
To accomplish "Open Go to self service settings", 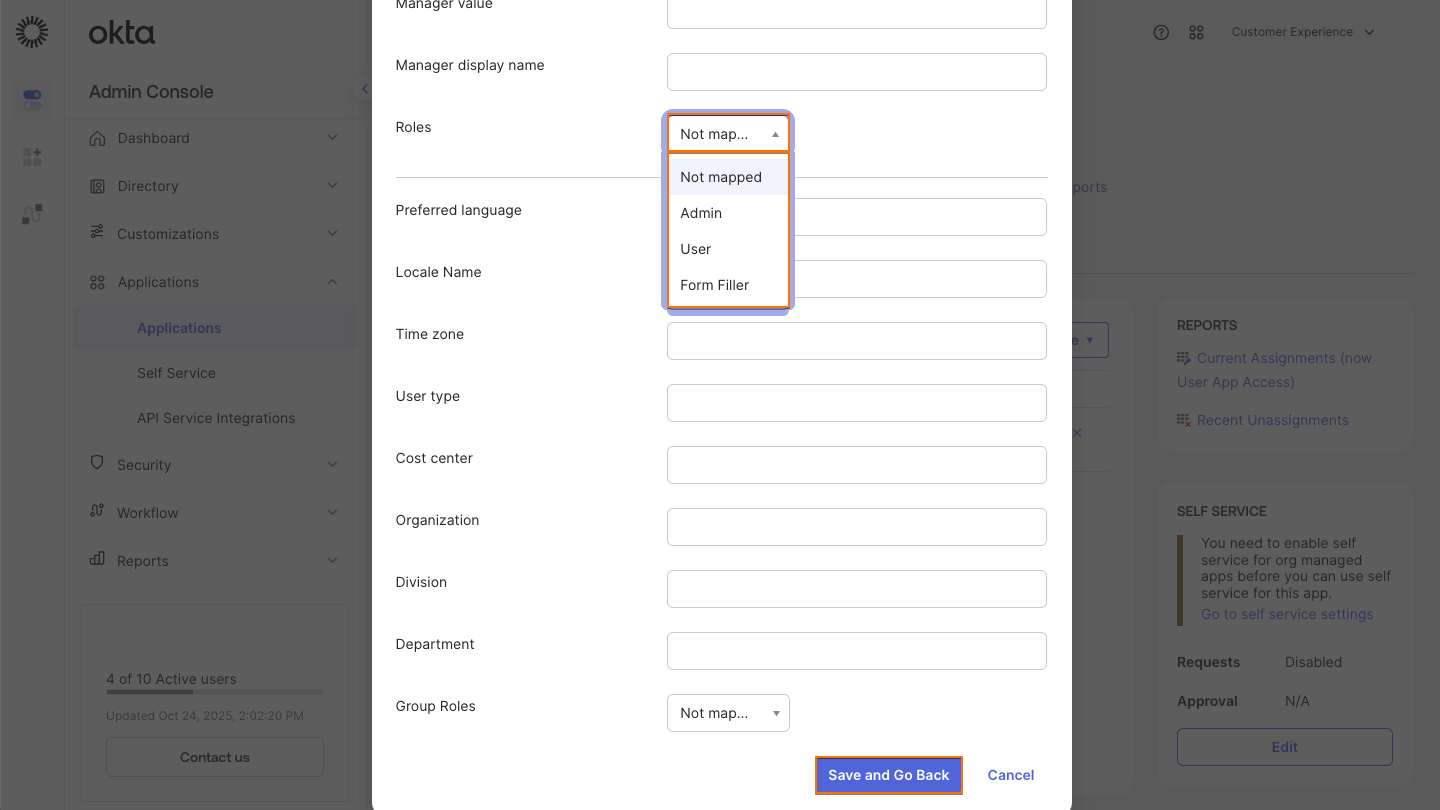I will click(1287, 613).
